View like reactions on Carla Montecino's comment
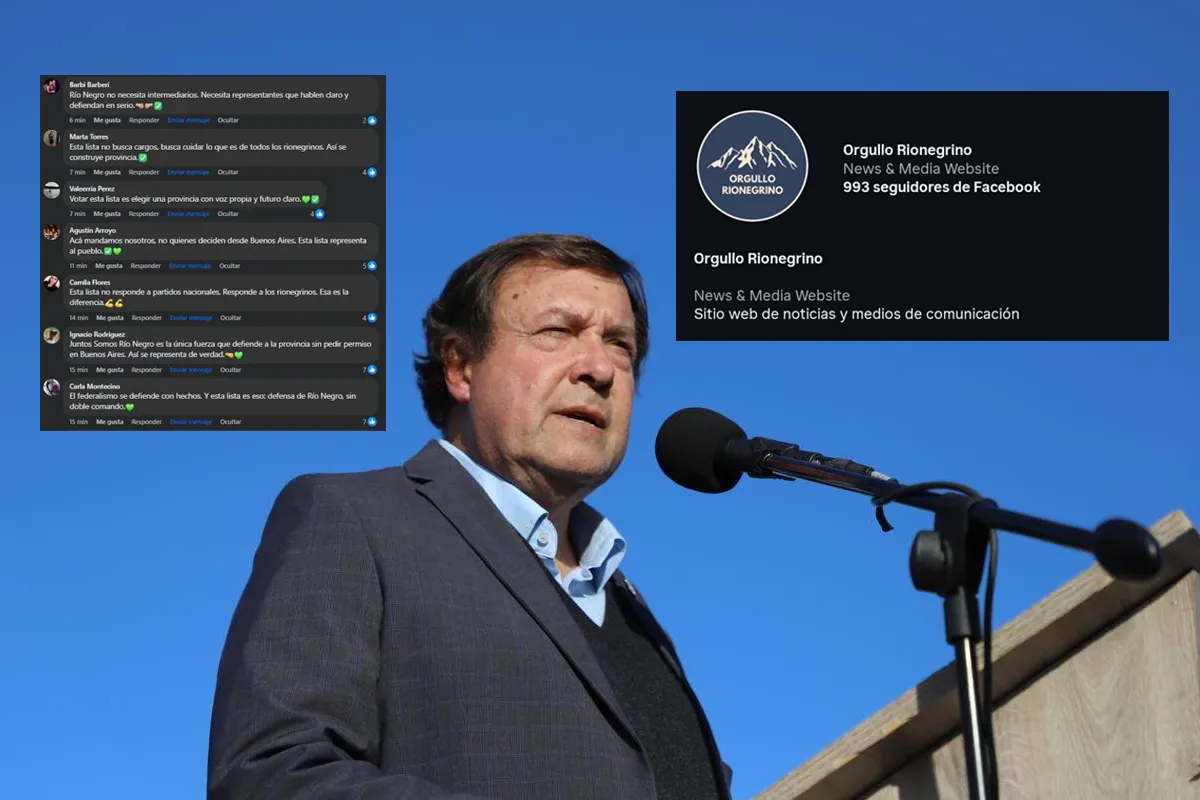Image resolution: width=1200 pixels, height=800 pixels. pos(369,422)
